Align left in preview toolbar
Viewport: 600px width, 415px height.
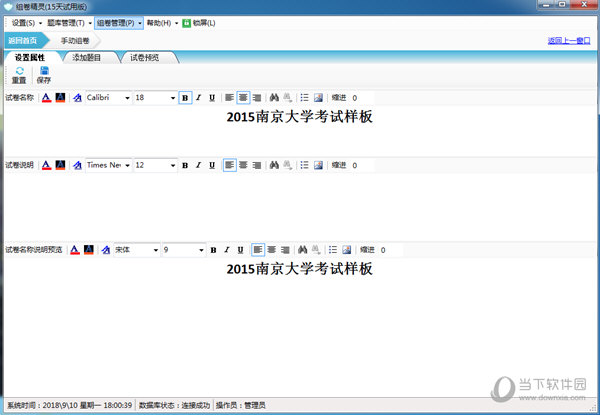(258, 250)
